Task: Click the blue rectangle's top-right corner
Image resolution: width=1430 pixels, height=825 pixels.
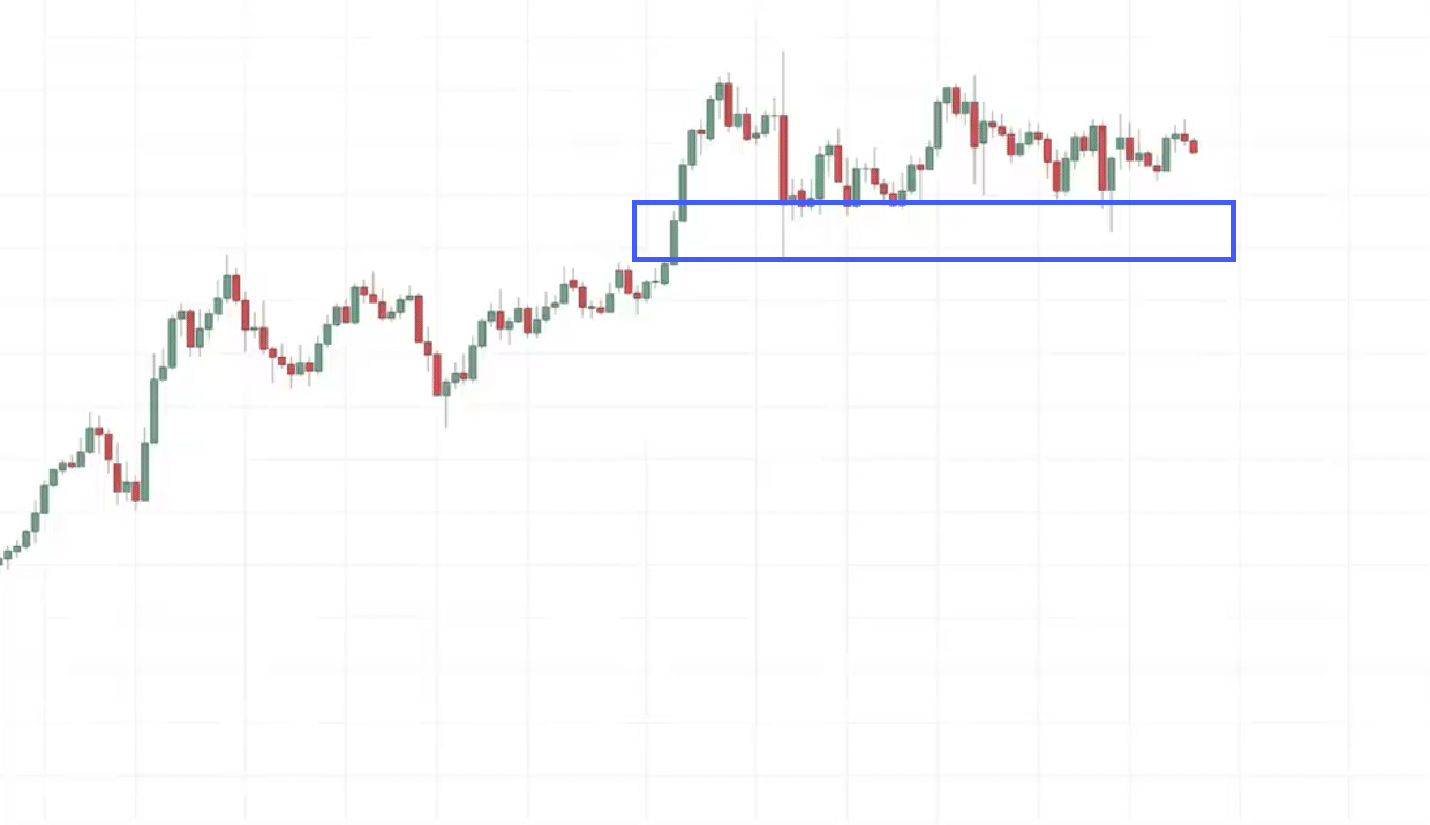Action: tap(1233, 203)
